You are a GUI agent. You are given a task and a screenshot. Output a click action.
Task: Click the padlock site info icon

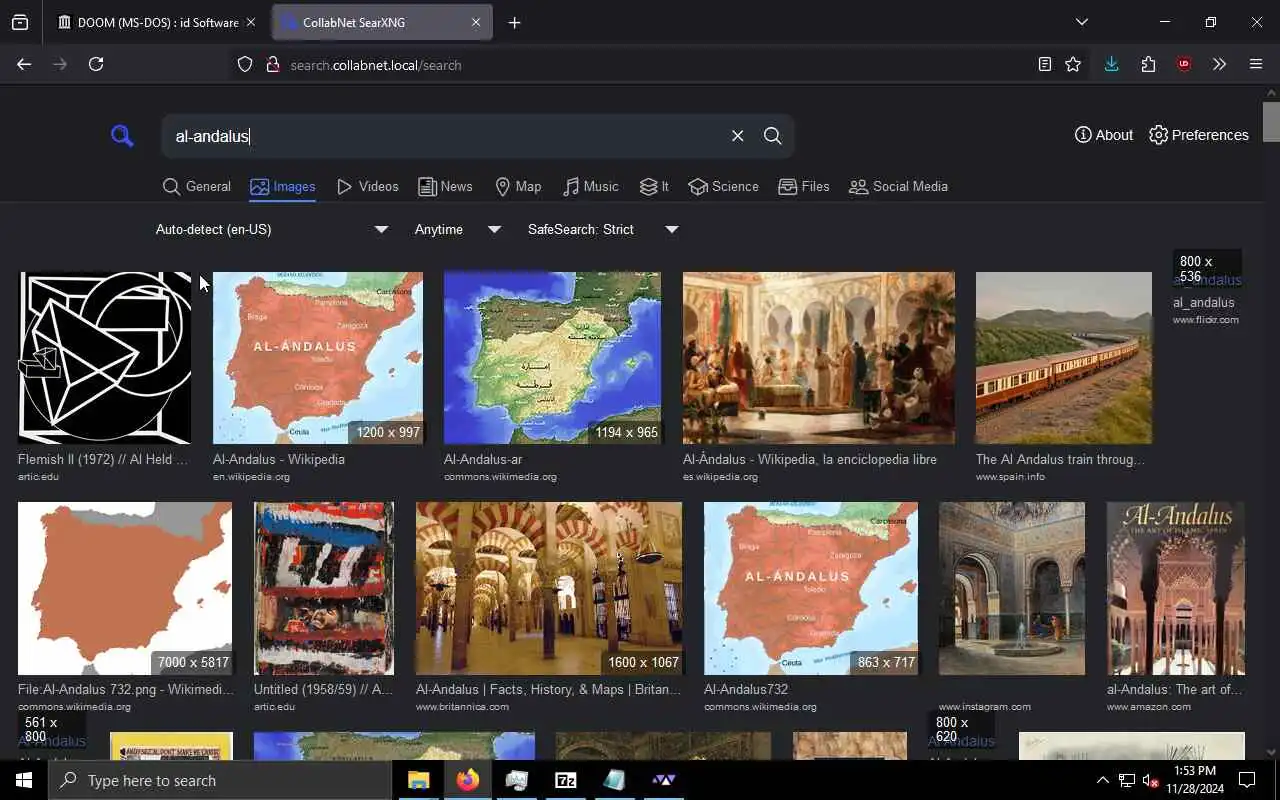[272, 65]
